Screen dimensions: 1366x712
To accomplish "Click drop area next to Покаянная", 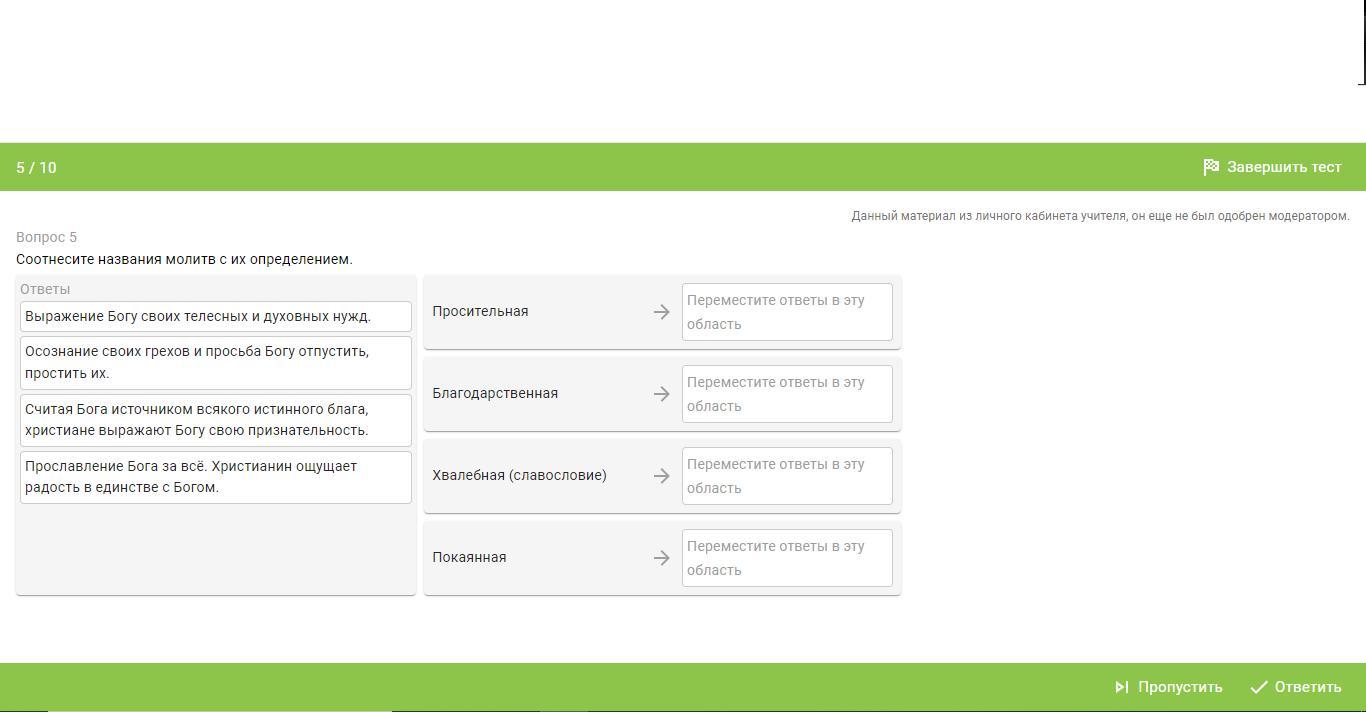I will [787, 558].
